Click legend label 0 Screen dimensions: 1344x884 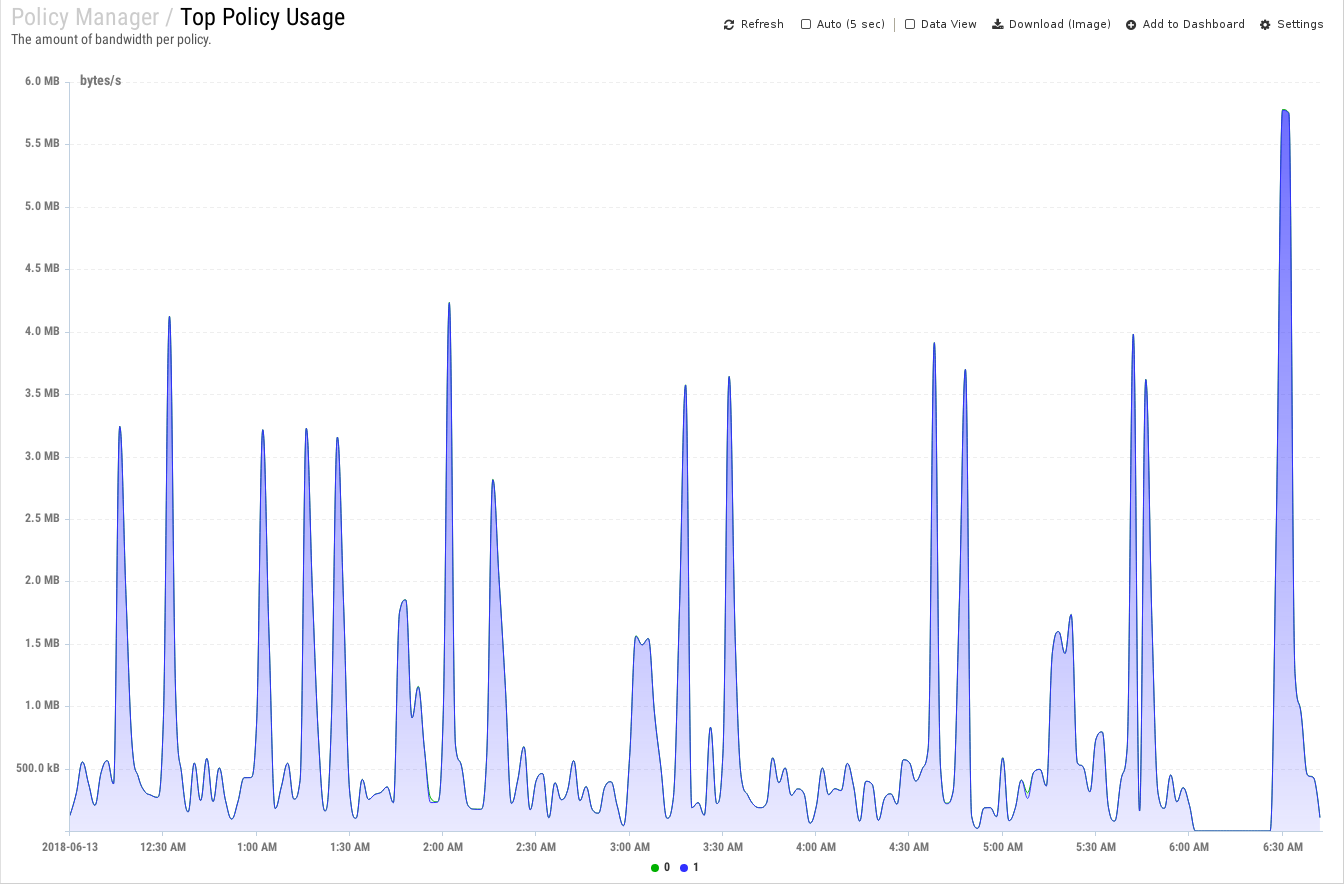pyautogui.click(x=667, y=867)
